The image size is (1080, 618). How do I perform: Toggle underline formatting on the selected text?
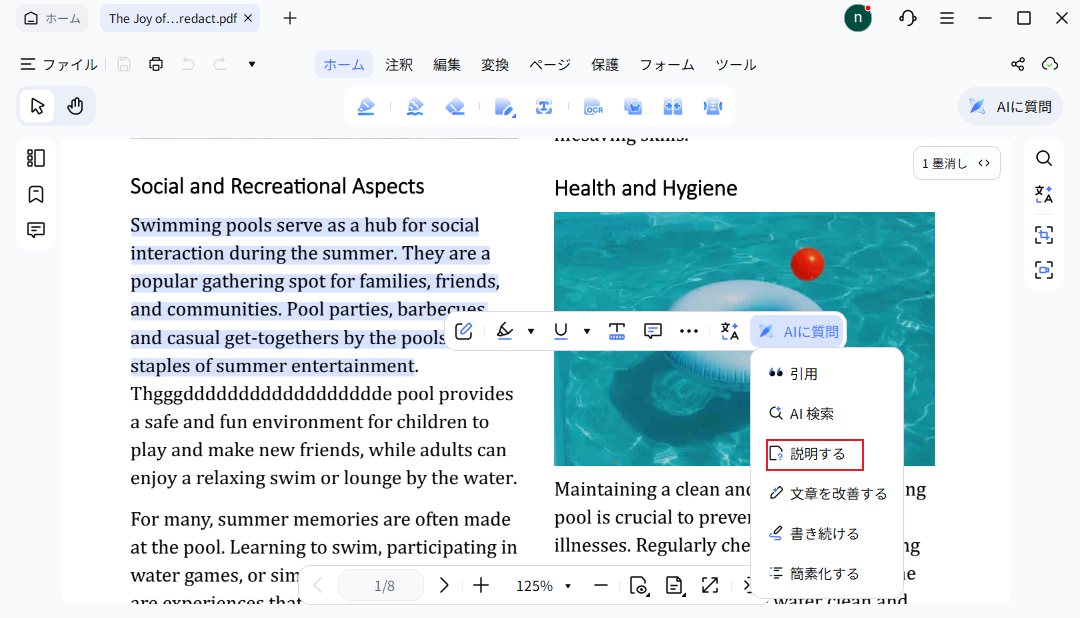click(x=560, y=330)
